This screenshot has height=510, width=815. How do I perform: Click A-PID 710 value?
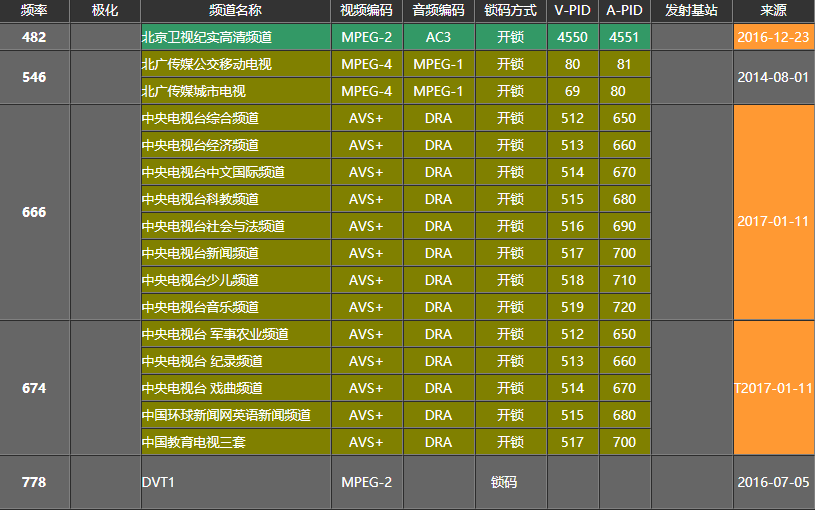tap(624, 280)
